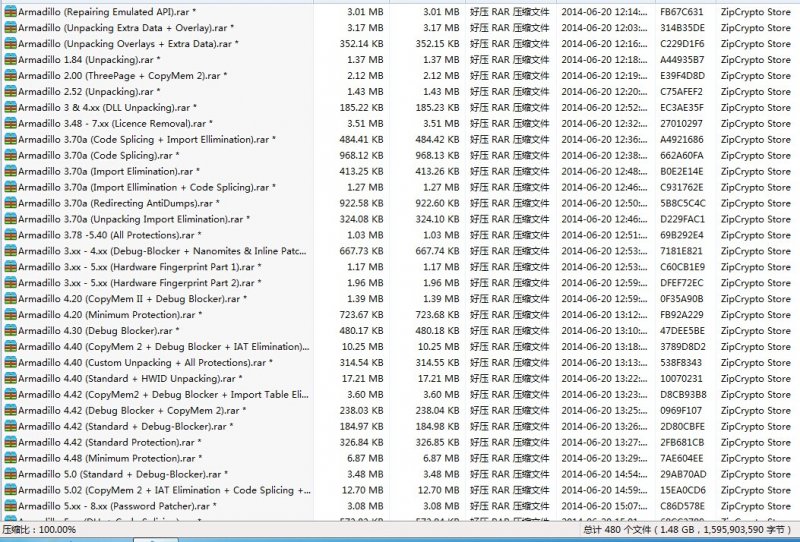
Task: Click the CRC value 27010297
Action: pos(681,124)
